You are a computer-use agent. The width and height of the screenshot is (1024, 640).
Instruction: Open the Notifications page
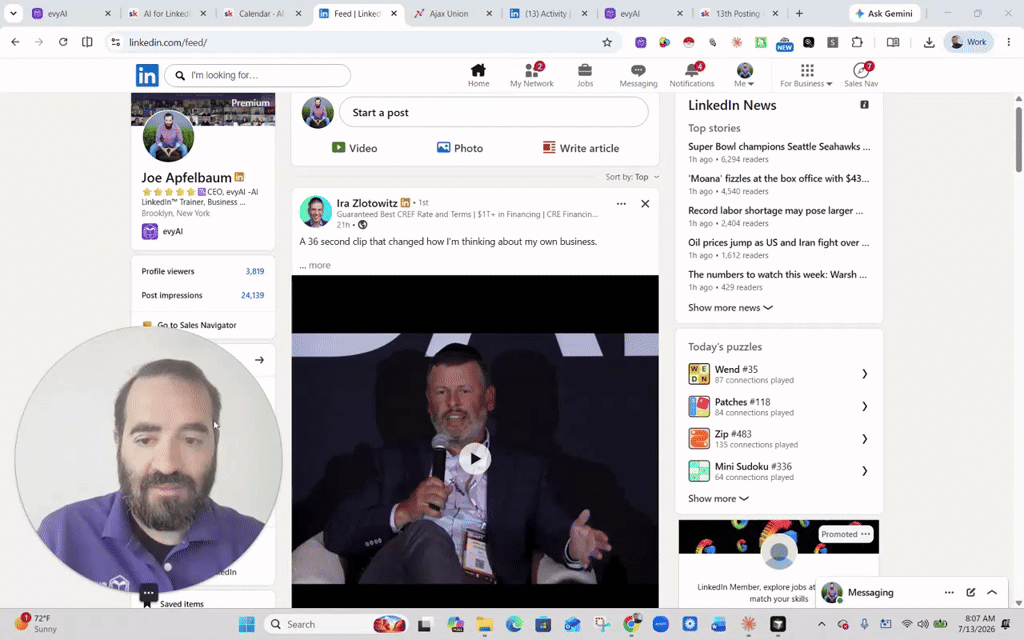coord(692,75)
